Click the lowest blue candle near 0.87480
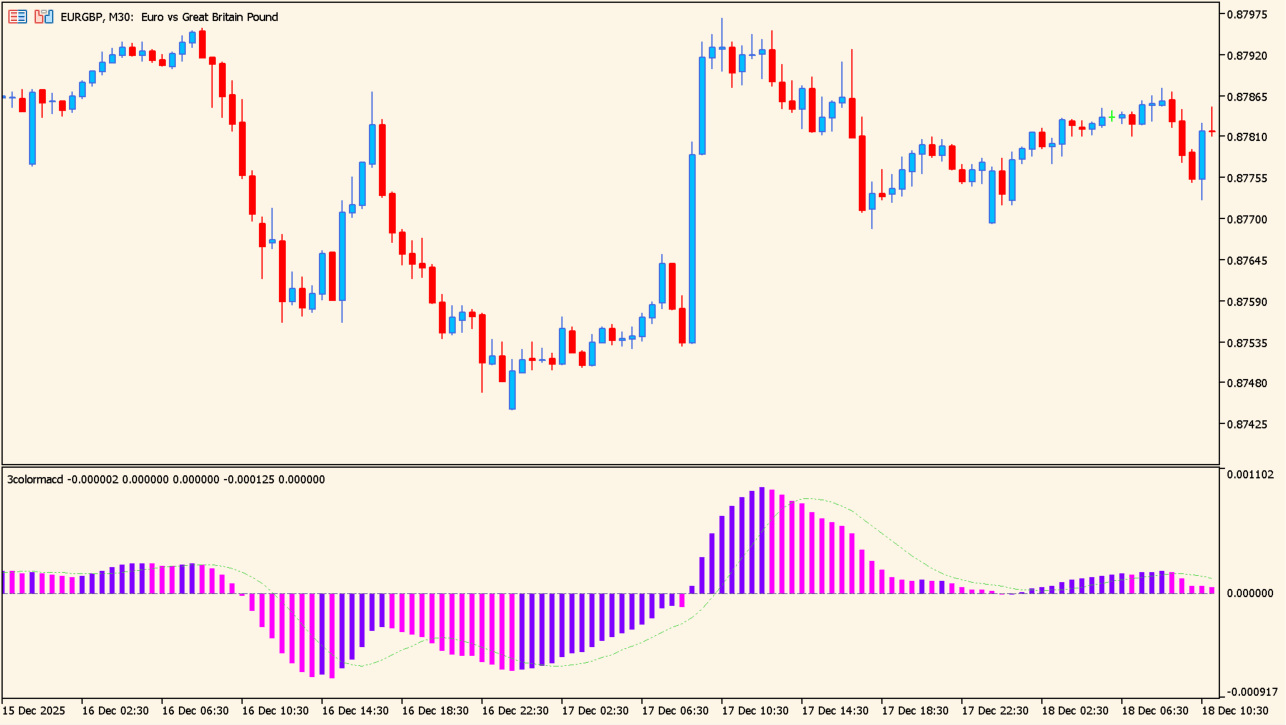Screen dimensions: 1286x725 pyautogui.click(x=512, y=390)
